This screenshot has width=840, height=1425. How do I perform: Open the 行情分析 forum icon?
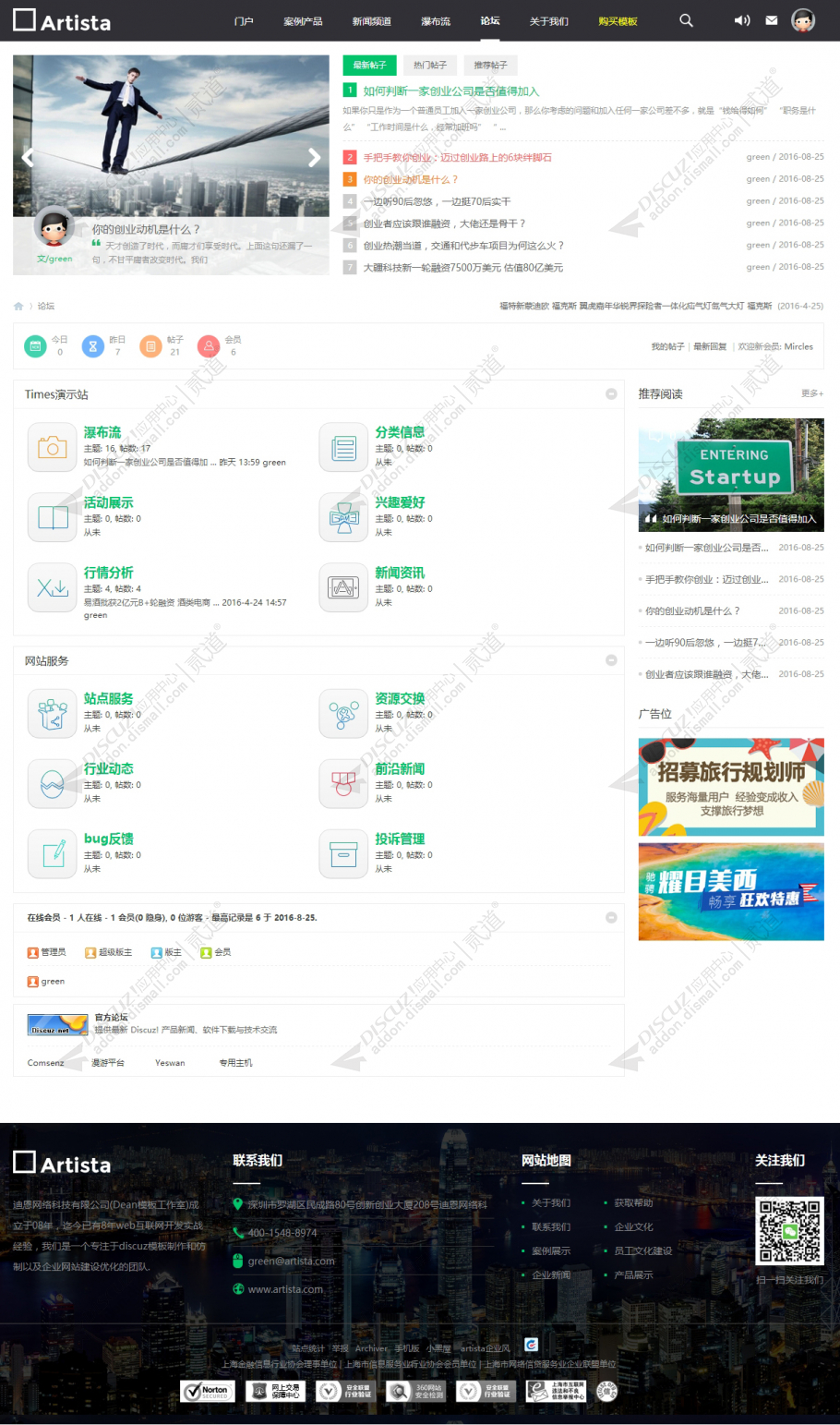tap(52, 587)
